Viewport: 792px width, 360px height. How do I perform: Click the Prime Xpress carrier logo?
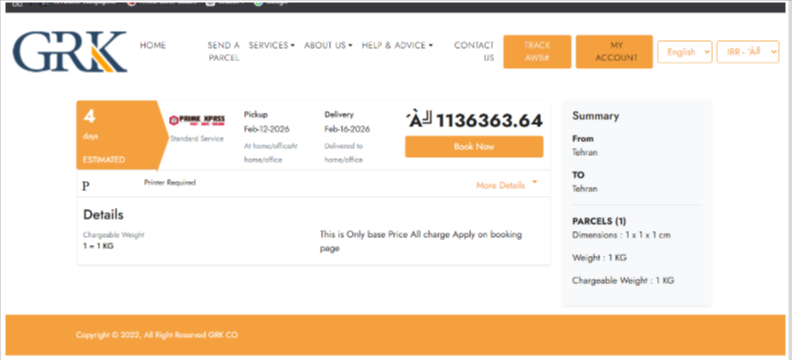click(x=197, y=121)
